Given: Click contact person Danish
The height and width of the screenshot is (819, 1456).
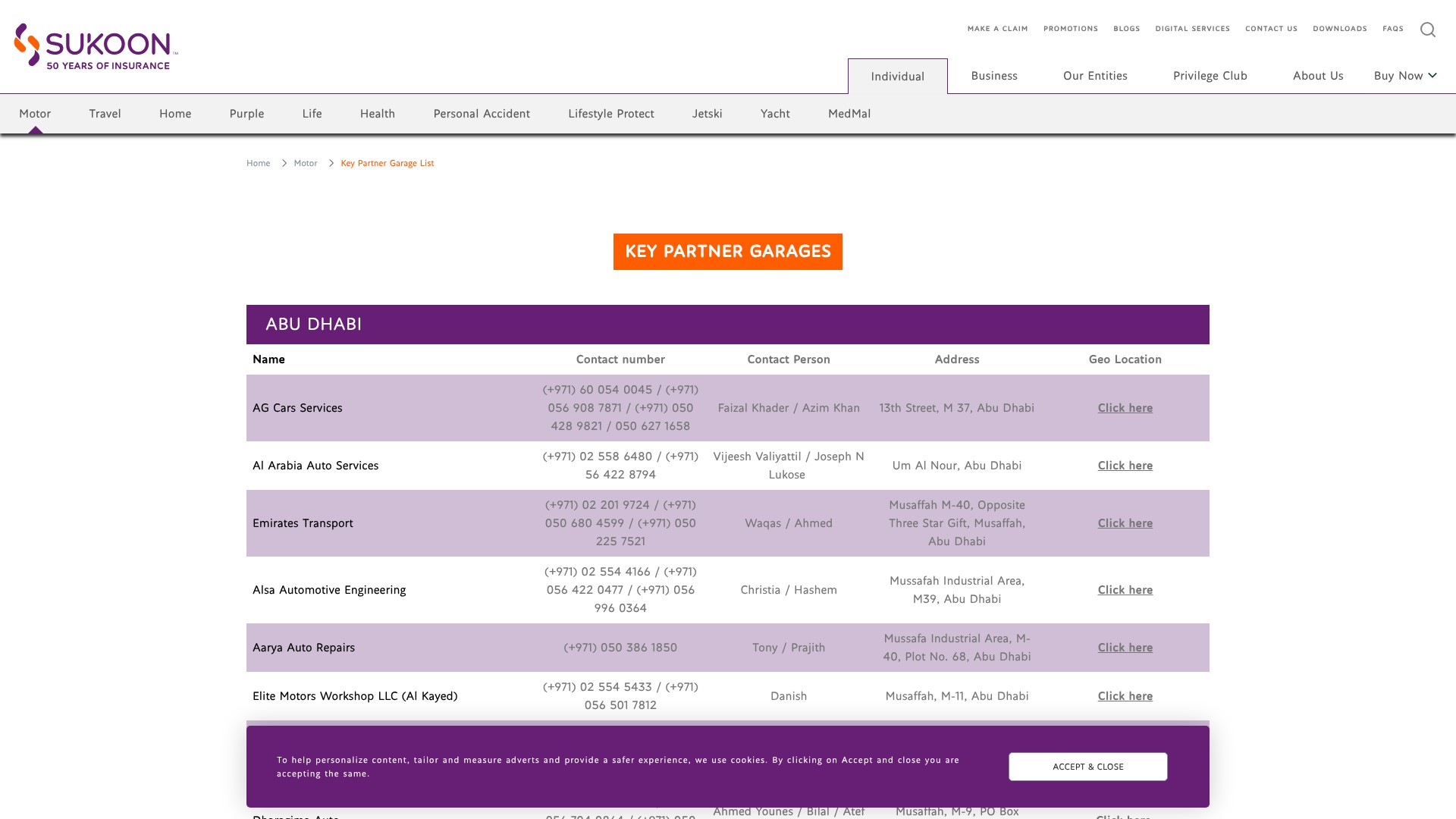Looking at the screenshot, I should coord(789,696).
